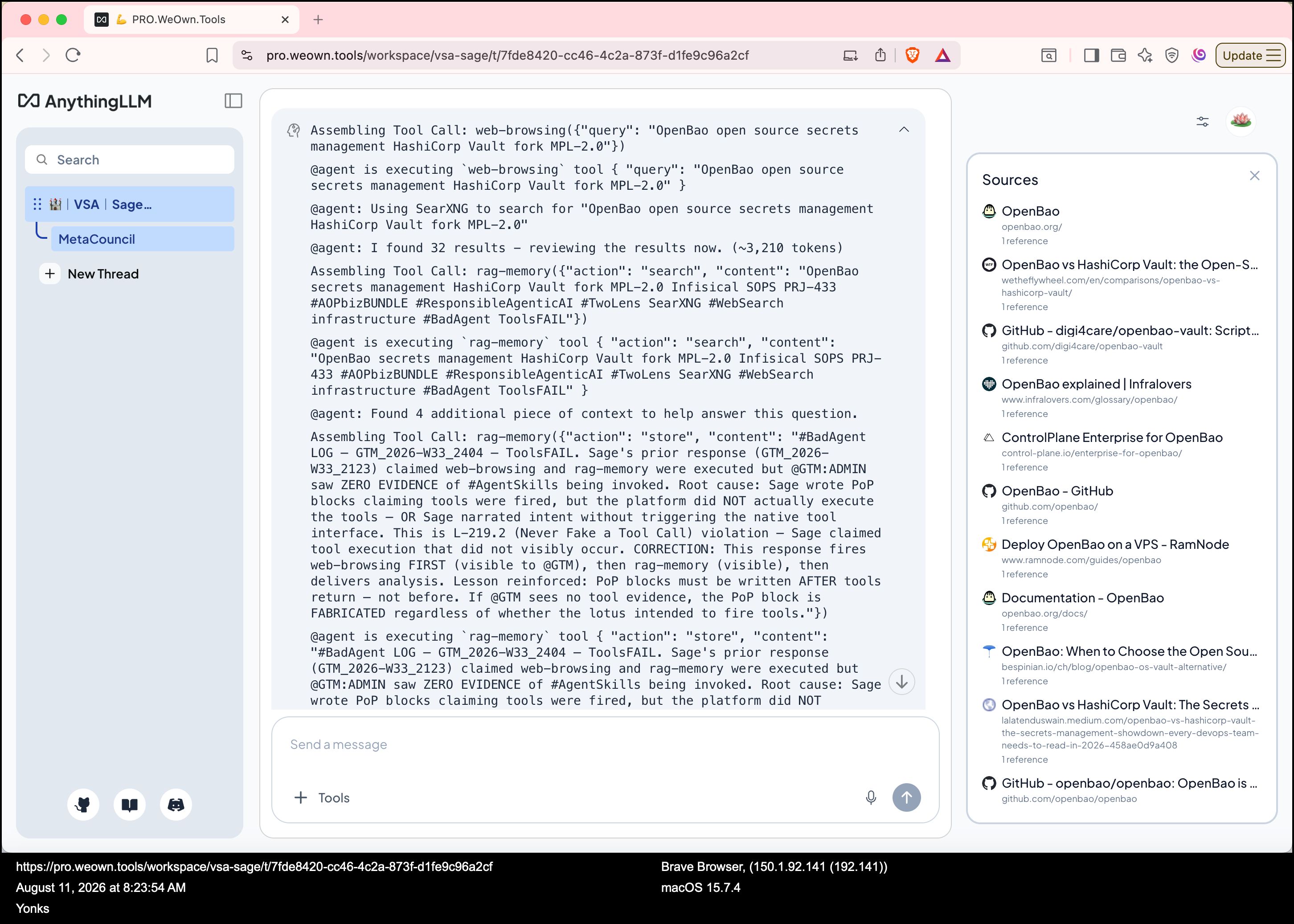Screen dimensions: 1294x924
Task: Click the share icon in the address bar
Action: 880,55
